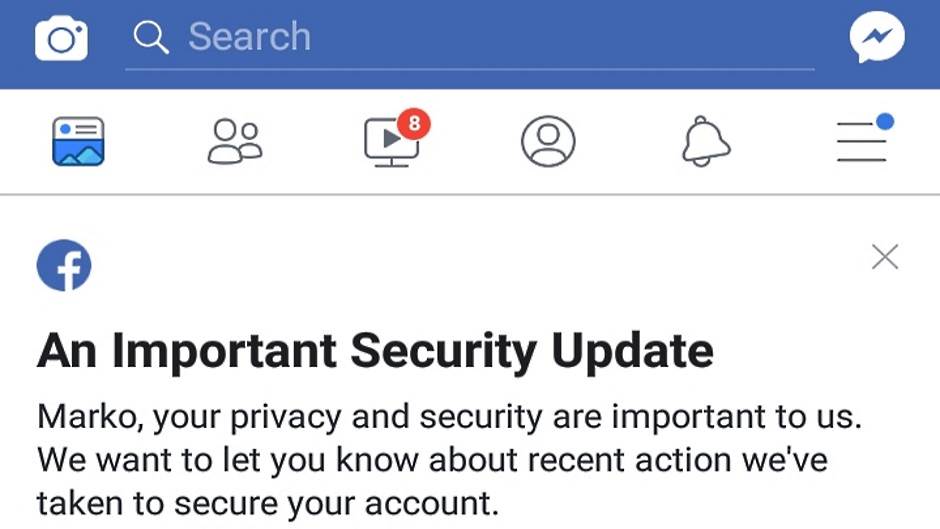The height and width of the screenshot is (529, 940).
Task: Tap the word 'Search' placeholder text
Action: click(x=249, y=38)
